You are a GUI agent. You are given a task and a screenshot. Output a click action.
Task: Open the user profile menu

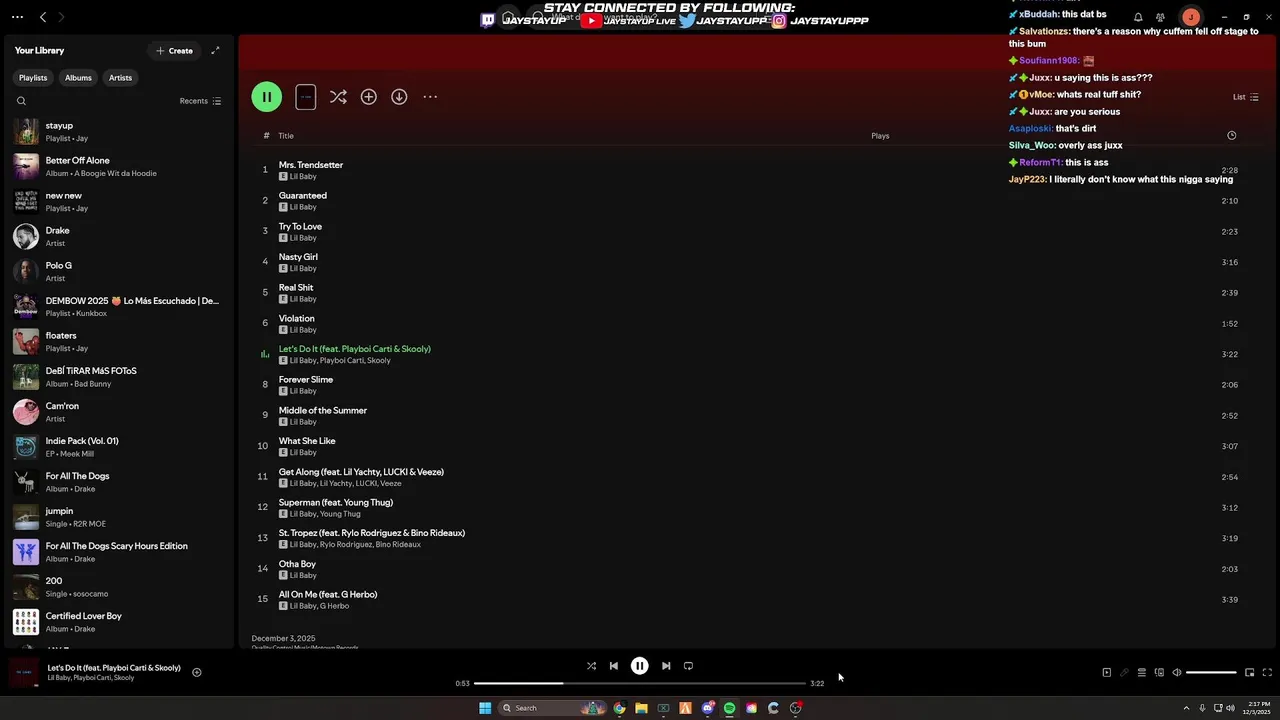coord(1190,17)
